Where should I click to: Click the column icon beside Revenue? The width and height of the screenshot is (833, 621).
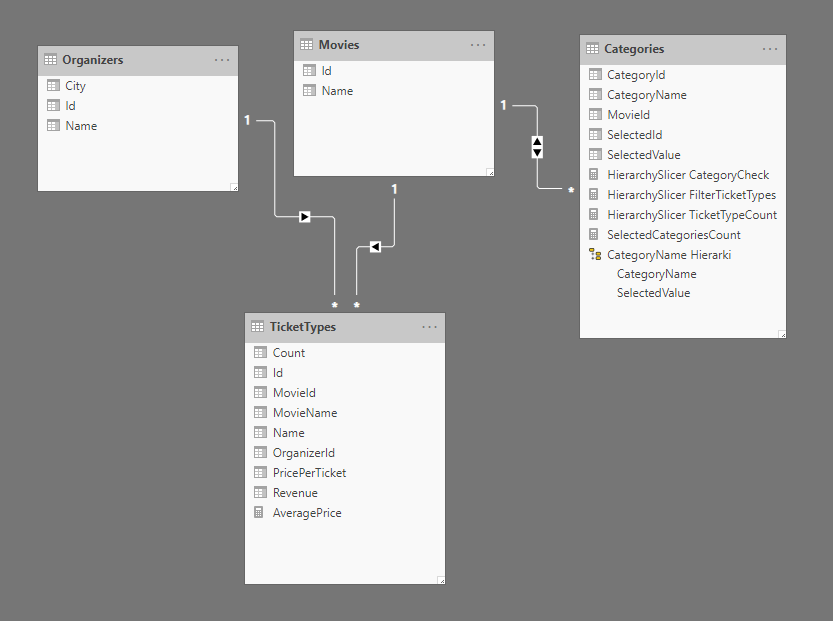(260, 492)
